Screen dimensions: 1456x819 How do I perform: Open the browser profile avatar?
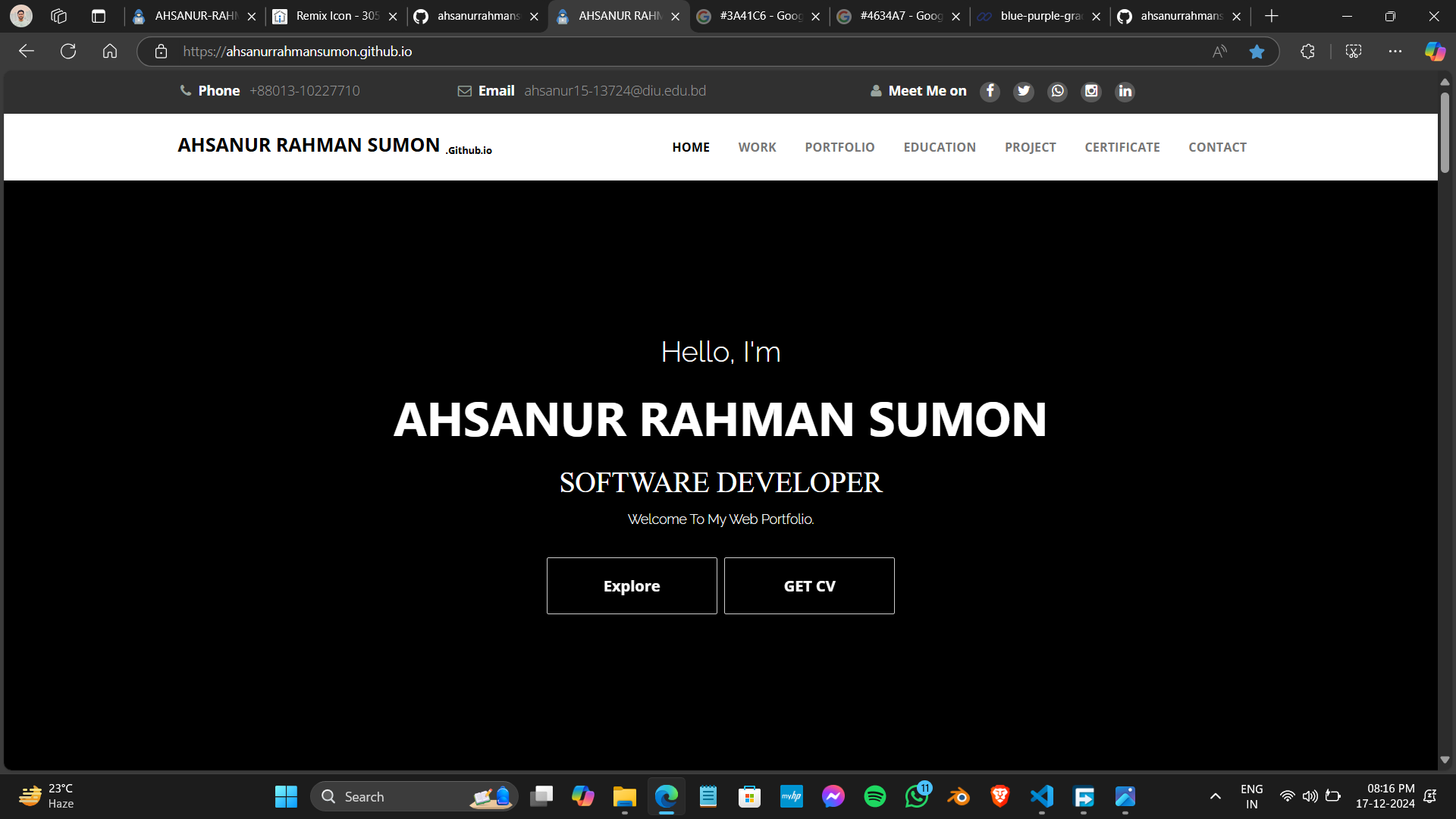[x=21, y=16]
